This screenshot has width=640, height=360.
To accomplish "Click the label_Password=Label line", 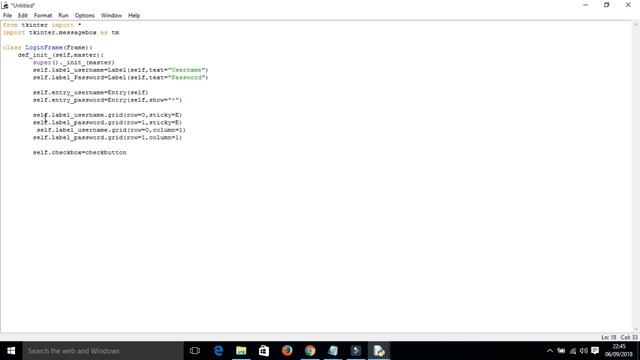I will pyautogui.click(x=120, y=77).
